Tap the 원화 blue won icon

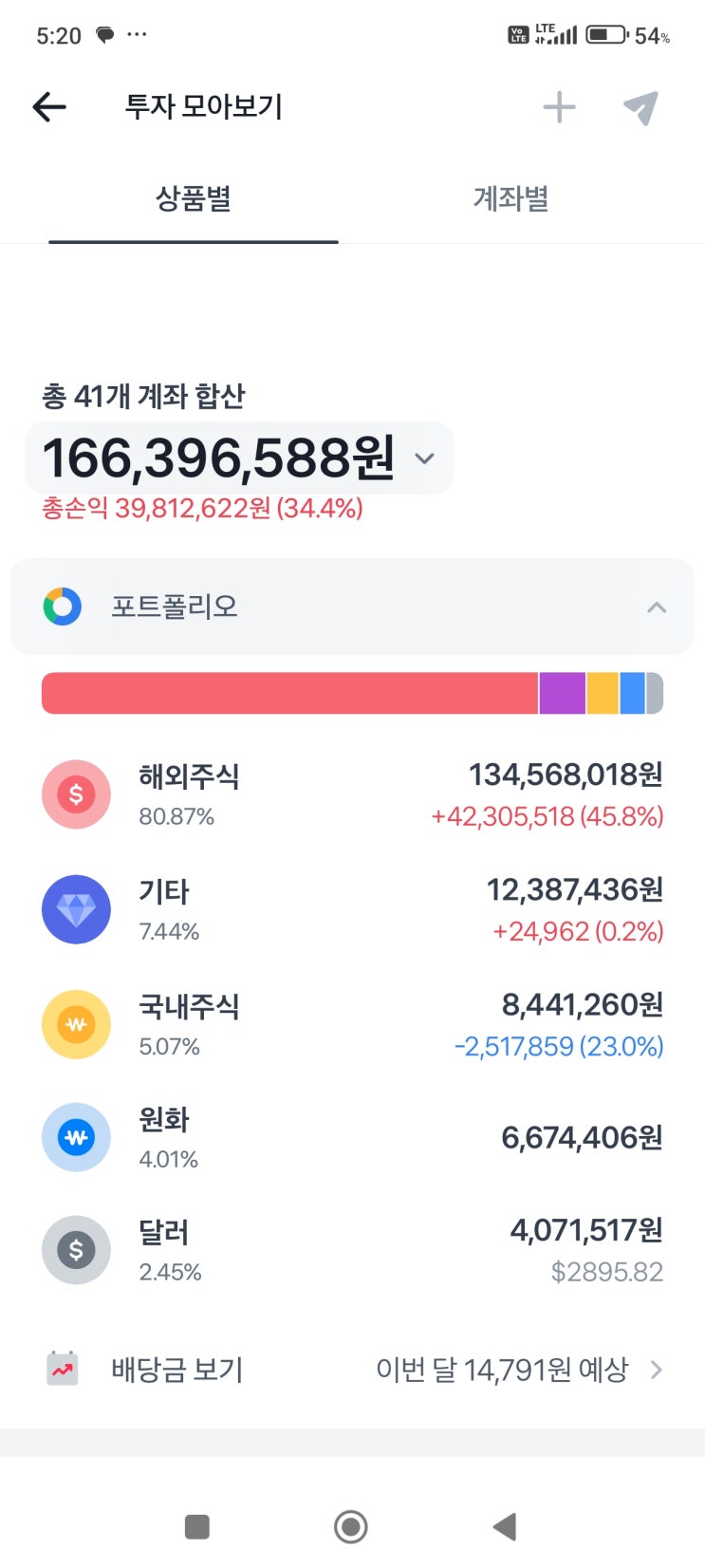(x=76, y=1137)
